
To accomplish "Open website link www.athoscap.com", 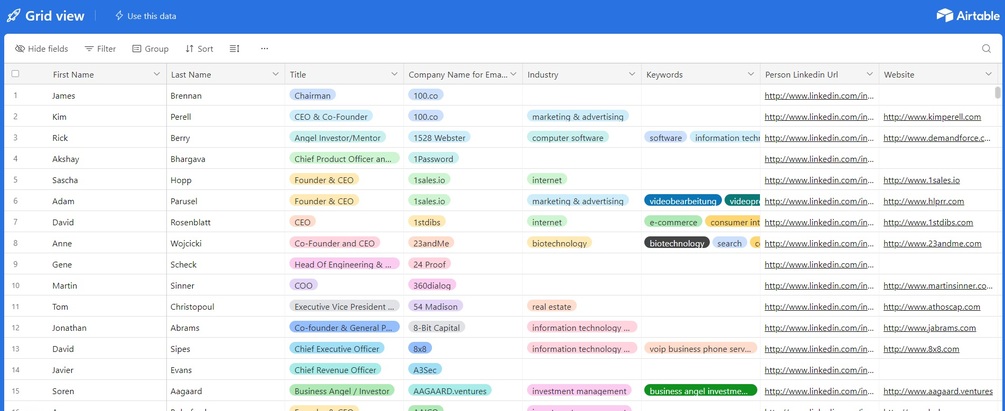I will point(932,307).
